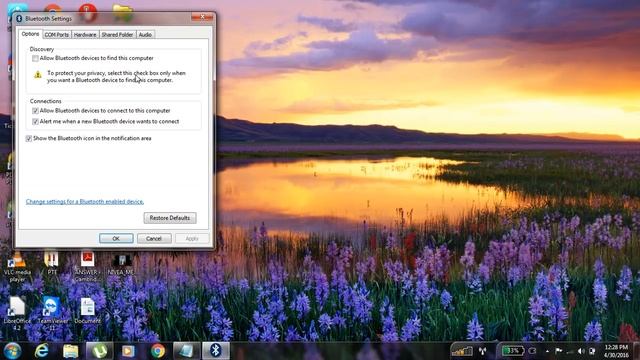Toggle Show Bluetooth icon in notification area
The height and width of the screenshot is (360, 640).
(29, 139)
